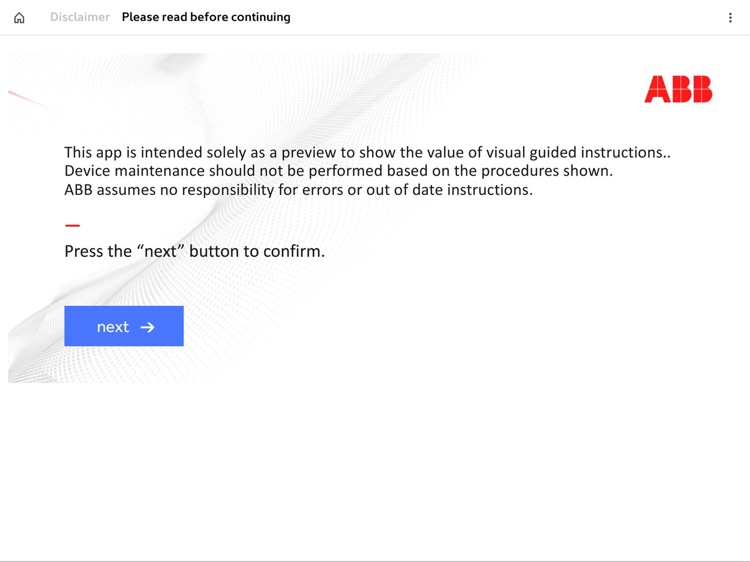The width and height of the screenshot is (750, 562).
Task: Click the 'Please read before continuing' title
Action: [206, 17]
